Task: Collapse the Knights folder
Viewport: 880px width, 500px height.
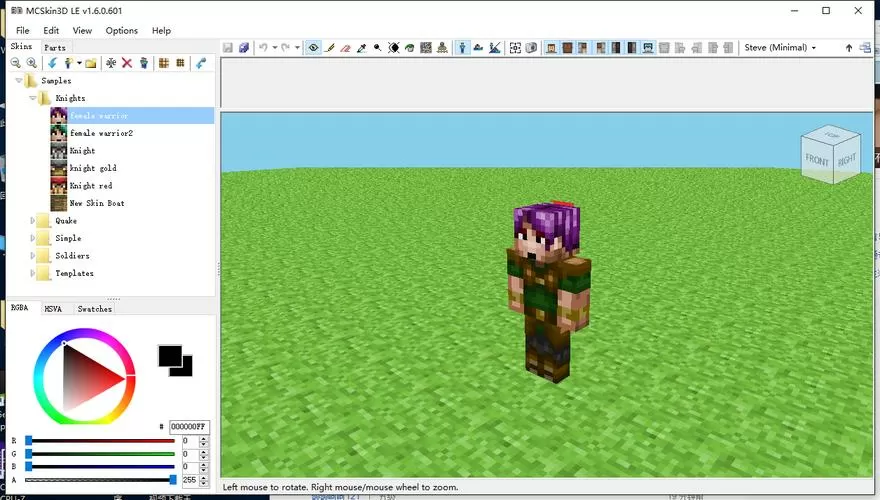Action: [x=33, y=98]
